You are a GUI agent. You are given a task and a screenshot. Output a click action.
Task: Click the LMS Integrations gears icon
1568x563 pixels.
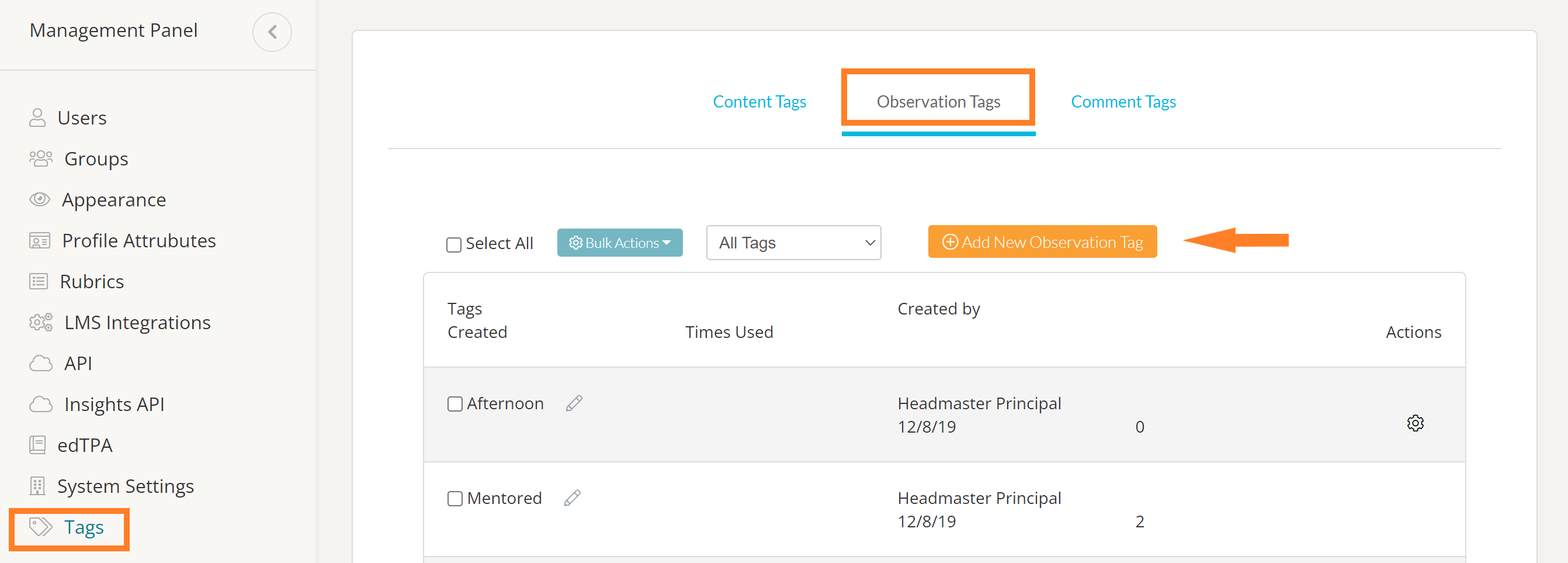(x=41, y=322)
